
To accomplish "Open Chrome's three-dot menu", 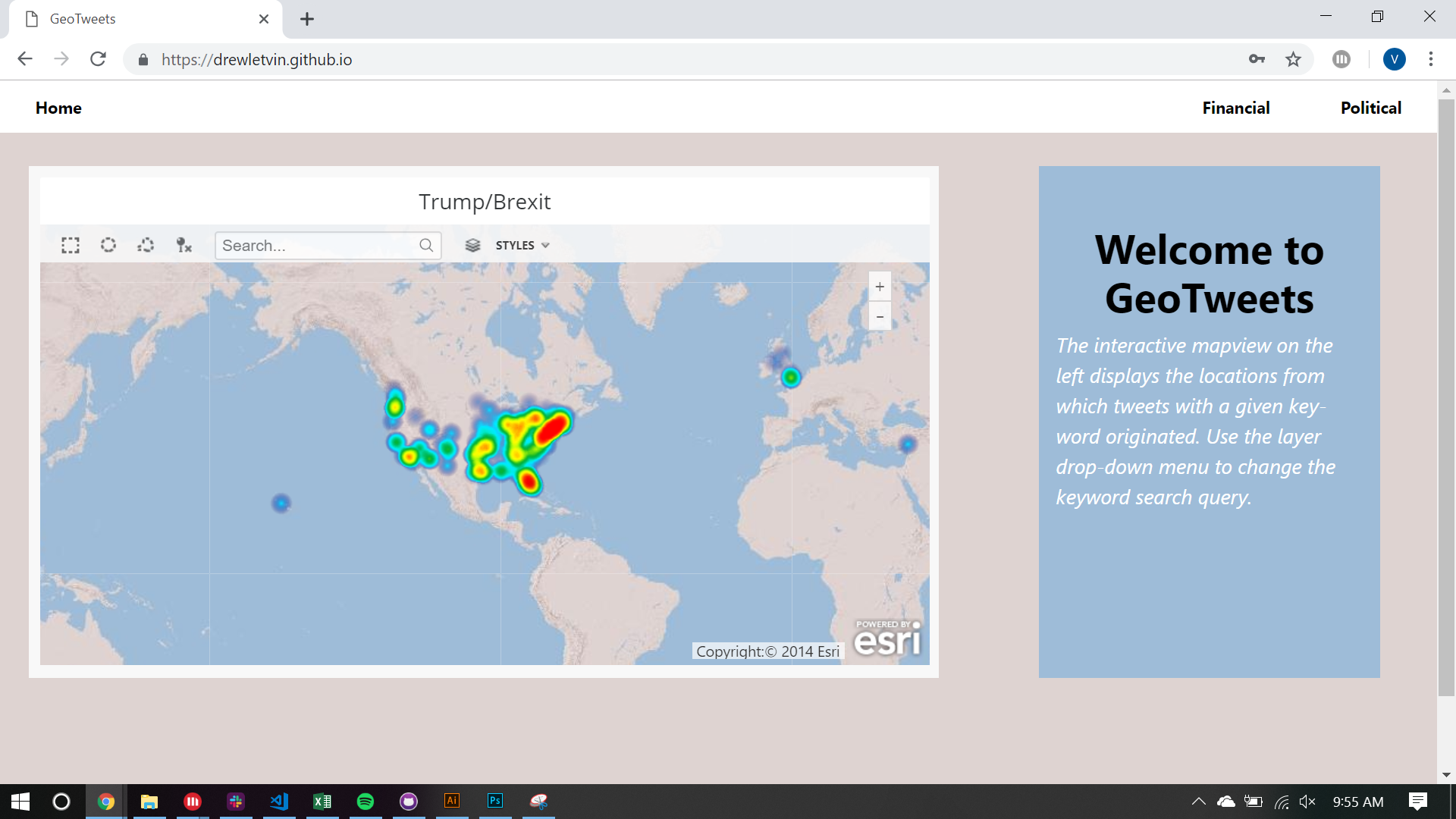I will pos(1430,59).
